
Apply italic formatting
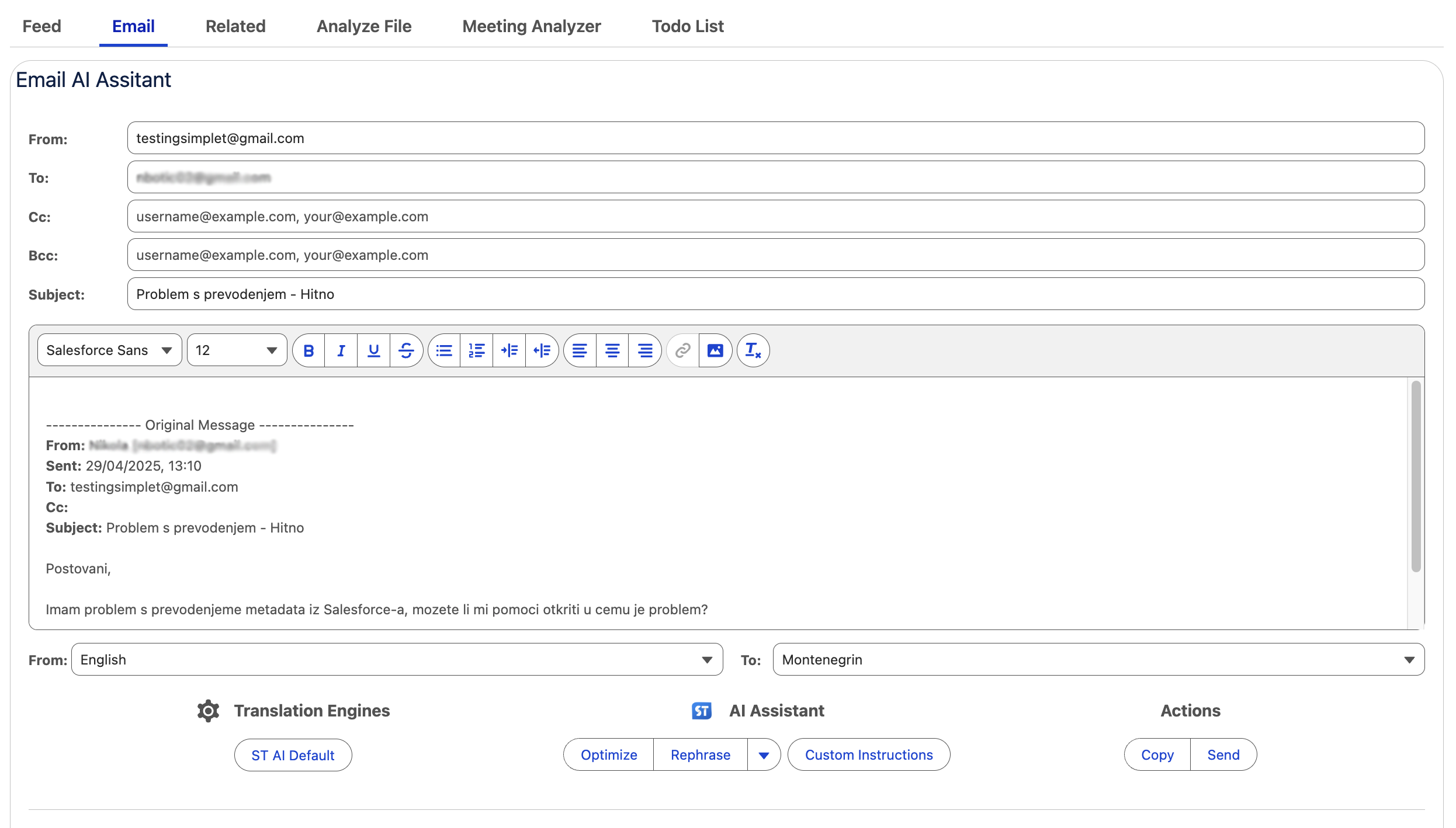click(341, 350)
